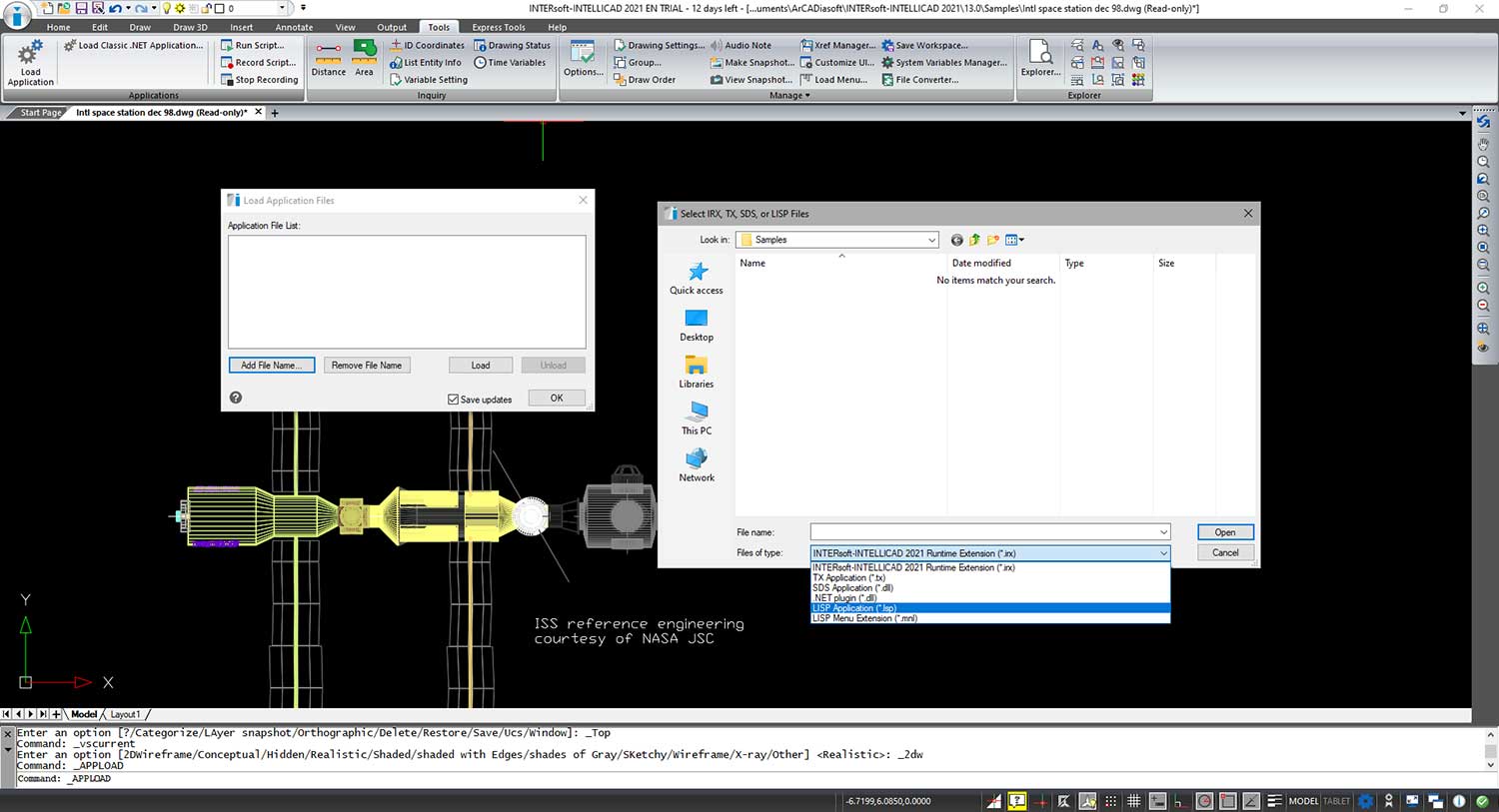Viewport: 1499px width, 812px height.
Task: Expand the Look in folder dropdown
Action: (931, 240)
